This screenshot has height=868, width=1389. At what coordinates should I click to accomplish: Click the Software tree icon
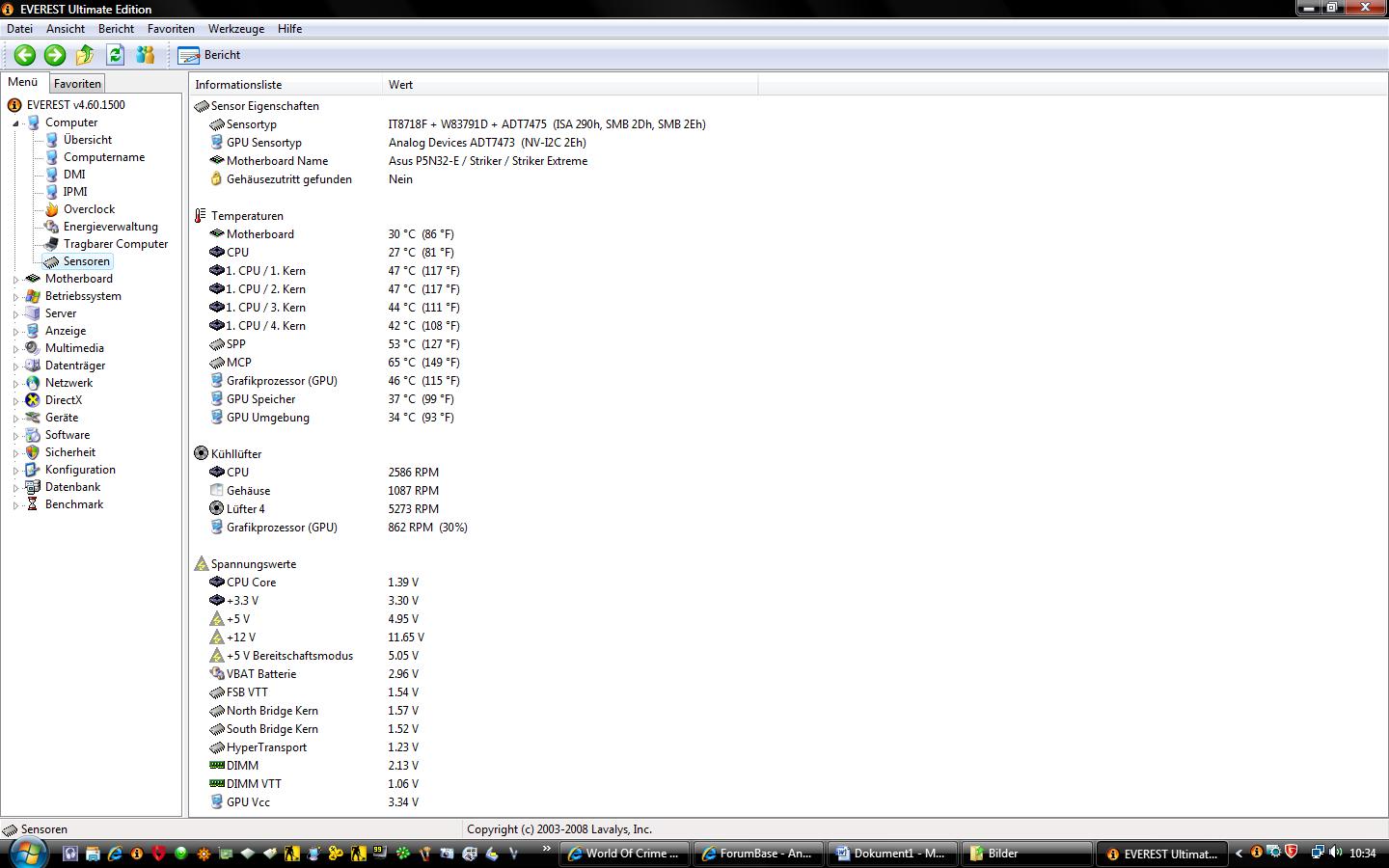point(33,435)
